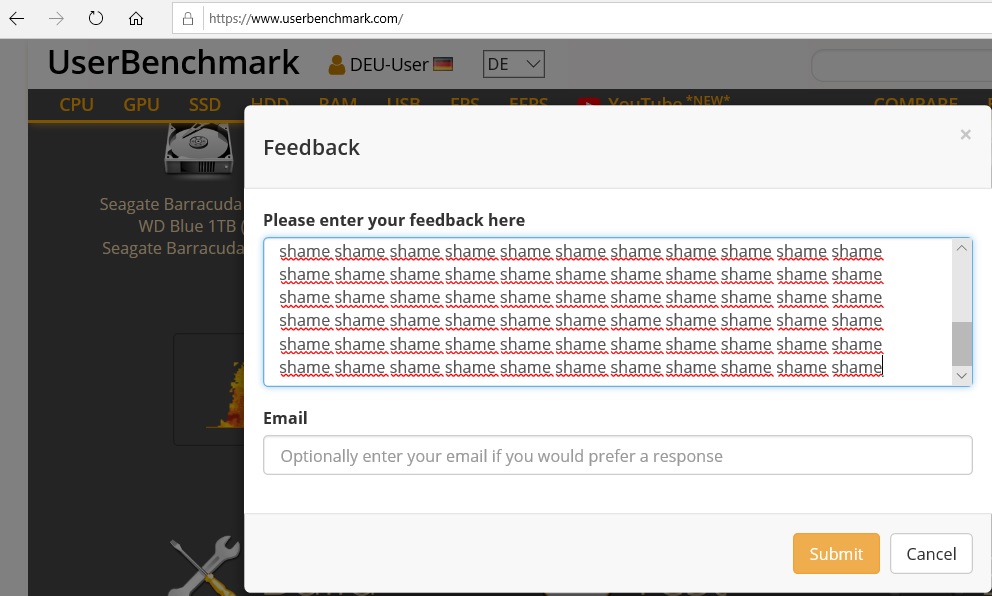Open the DE language dropdown

512,63
